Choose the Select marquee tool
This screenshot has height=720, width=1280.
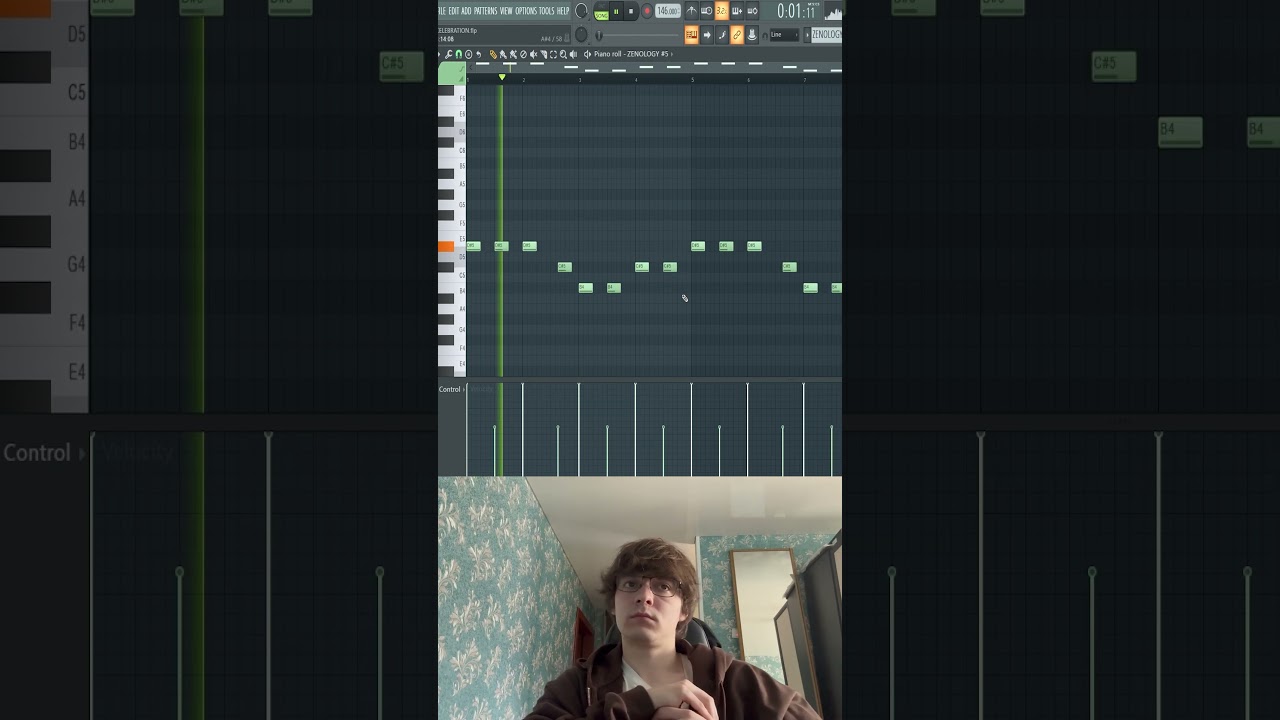[x=553, y=54]
